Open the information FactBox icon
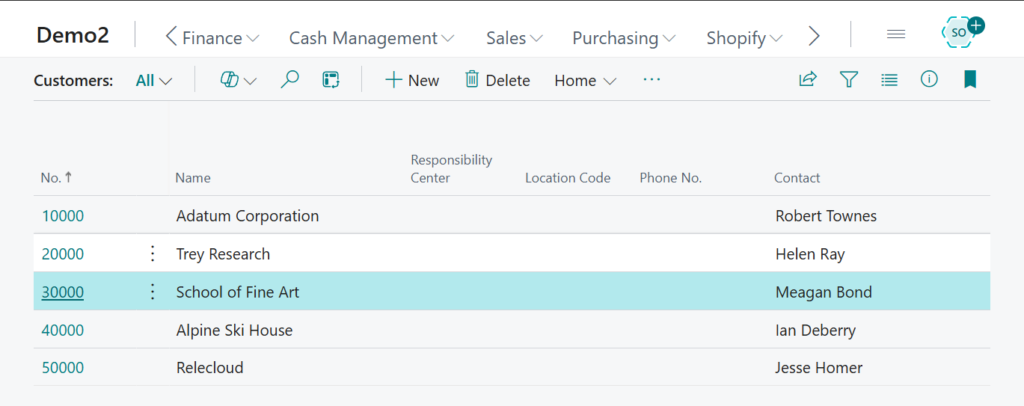This screenshot has width=1024, height=406. click(x=929, y=80)
